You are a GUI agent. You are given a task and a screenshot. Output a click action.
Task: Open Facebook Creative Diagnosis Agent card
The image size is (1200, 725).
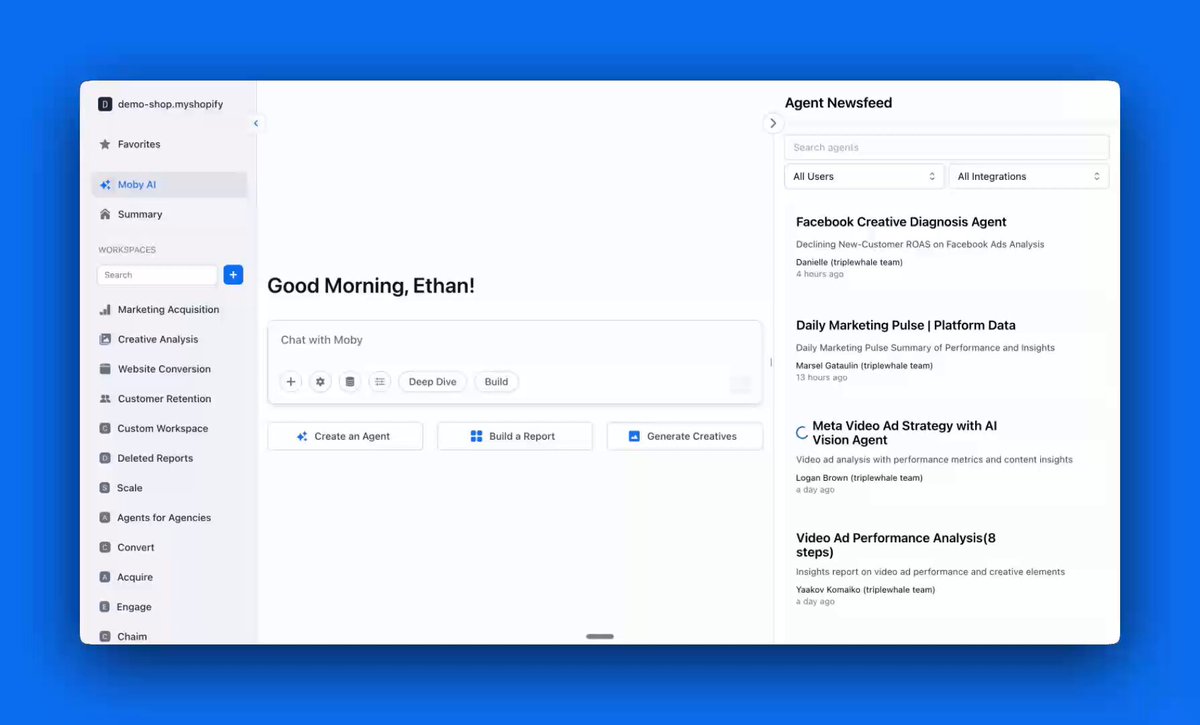pos(946,246)
